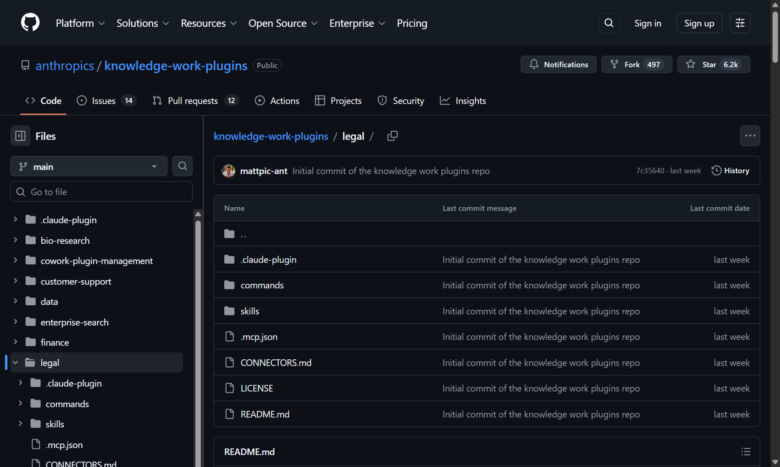This screenshot has width=780, height=467.
Task: Collapse the Files side panel toggle
Action: (20, 136)
